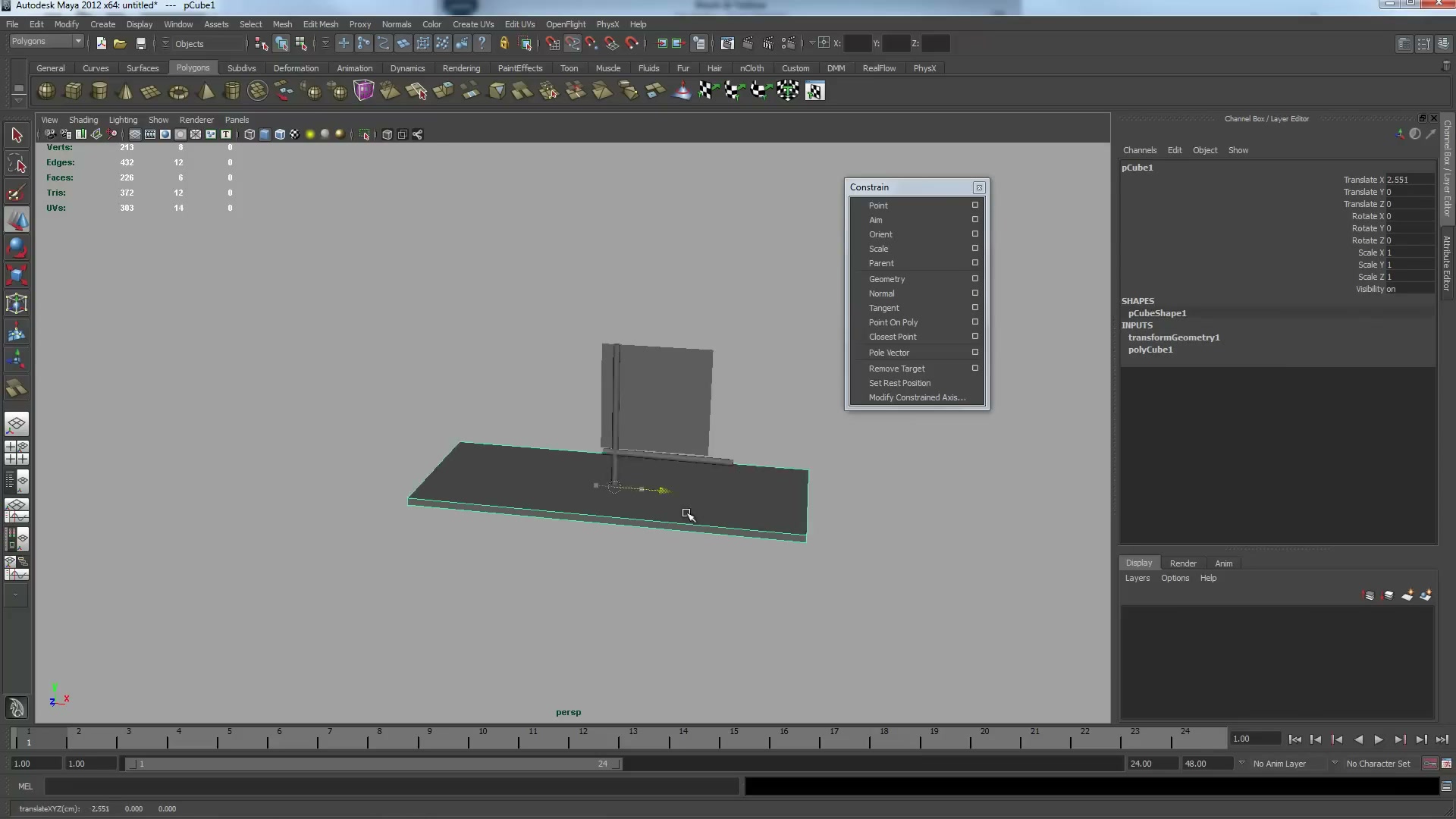Toggle isolate select in viewport toolbar

[x=365, y=134]
